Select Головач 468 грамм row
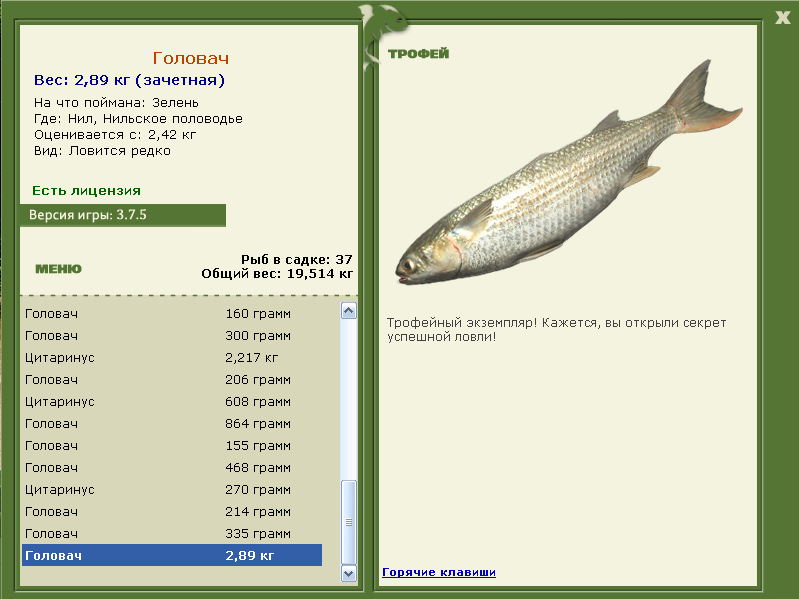This screenshot has width=799, height=599. [172, 468]
